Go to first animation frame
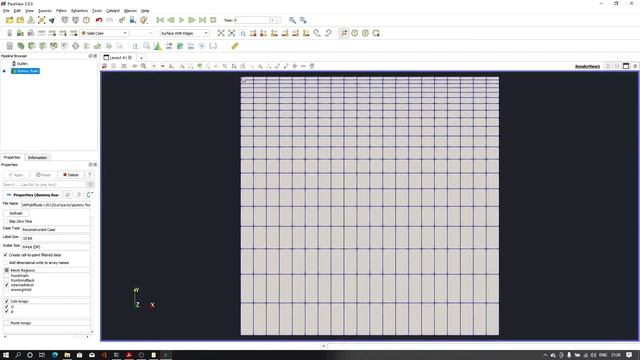Image resolution: width=640 pixels, height=360 pixels. [x=160, y=20]
